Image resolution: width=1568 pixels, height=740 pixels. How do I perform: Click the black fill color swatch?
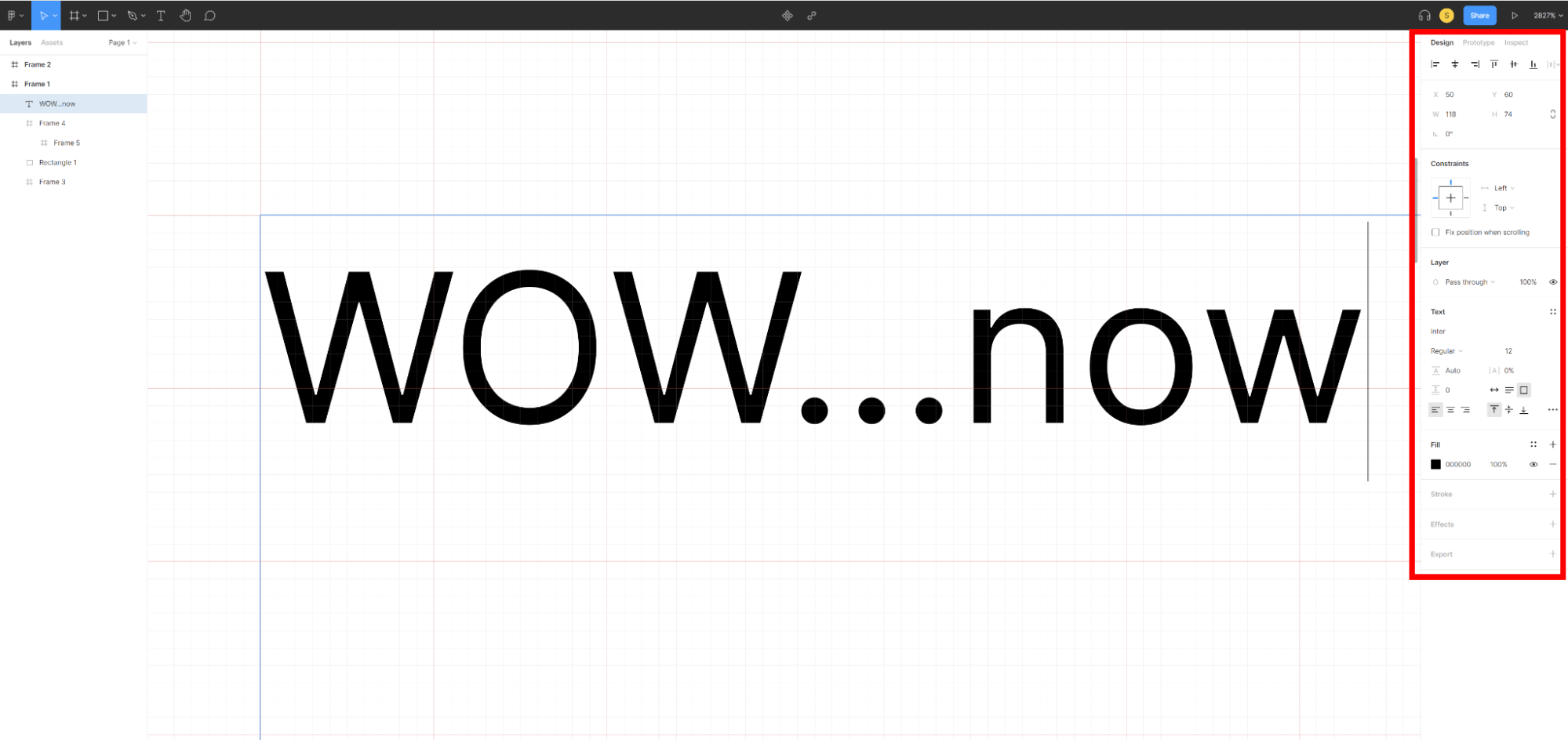[1435, 464]
